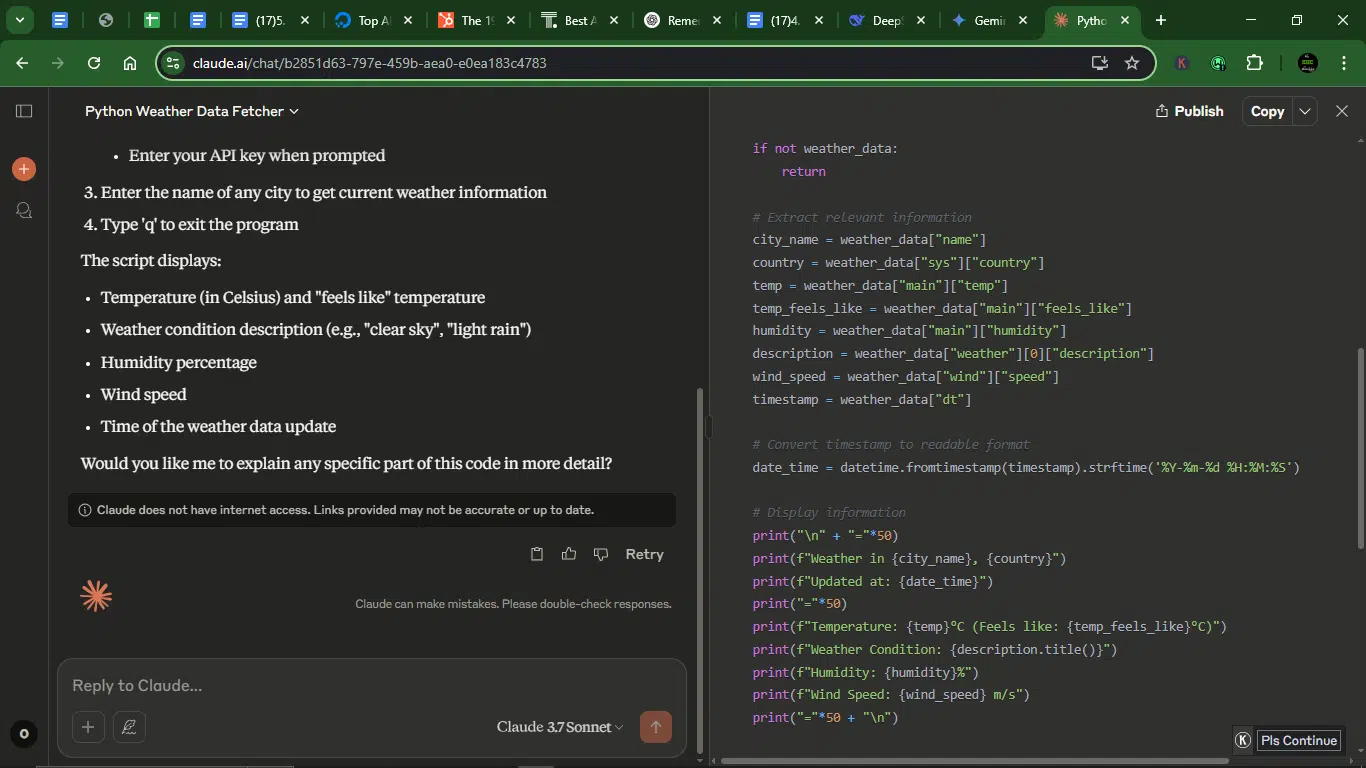Start a new chat with orange plus
This screenshot has width=1366, height=768.
(24, 169)
